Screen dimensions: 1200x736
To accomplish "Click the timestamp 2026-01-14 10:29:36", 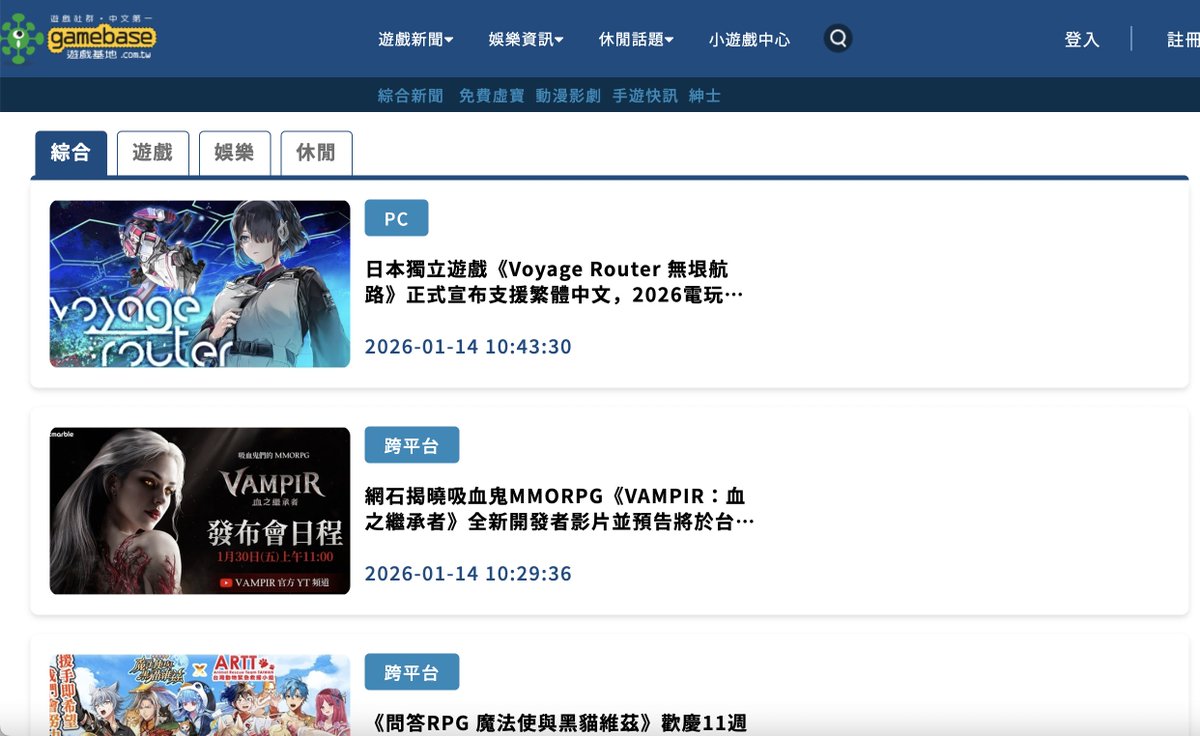I will (468, 574).
